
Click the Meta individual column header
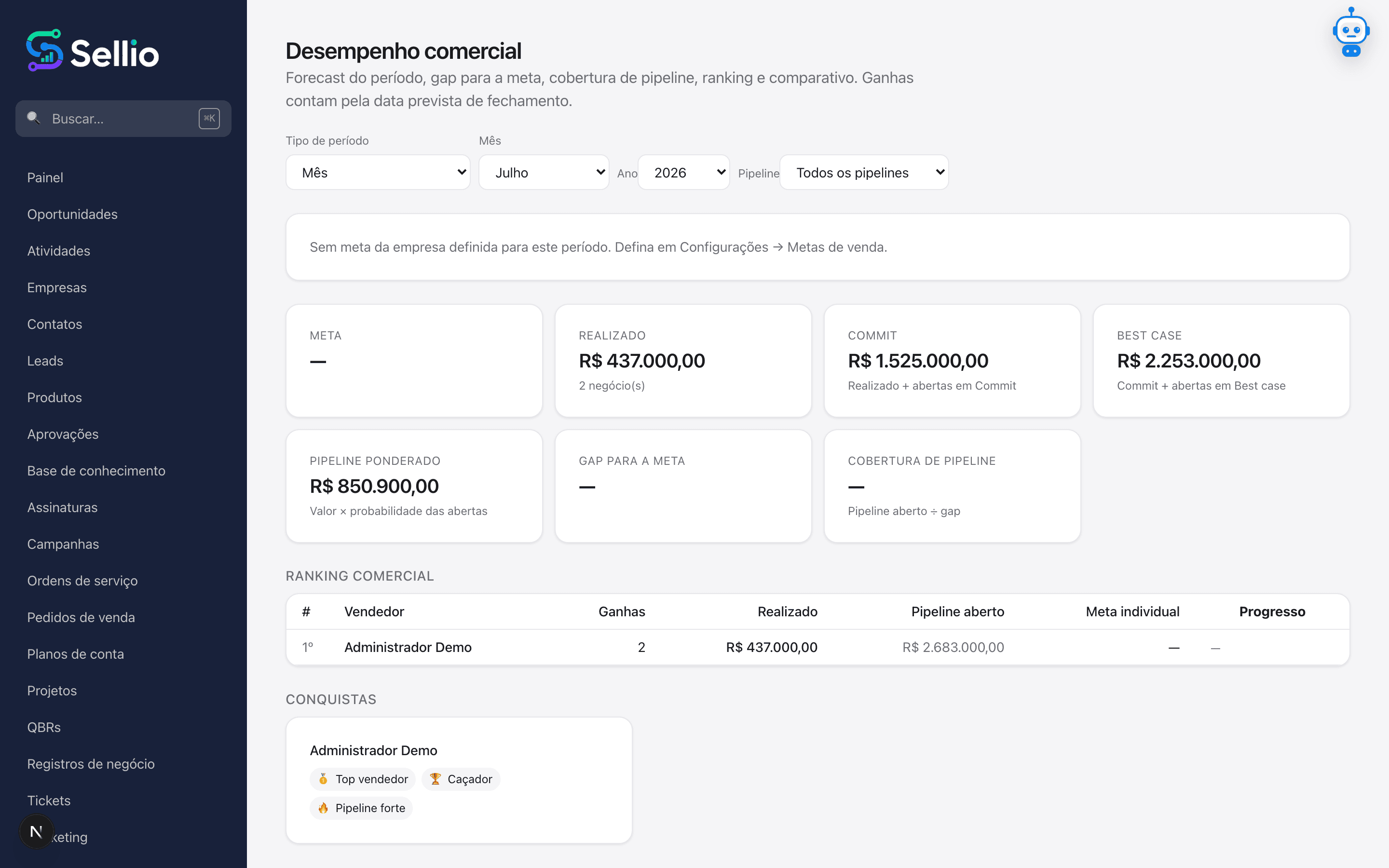[1132, 611]
